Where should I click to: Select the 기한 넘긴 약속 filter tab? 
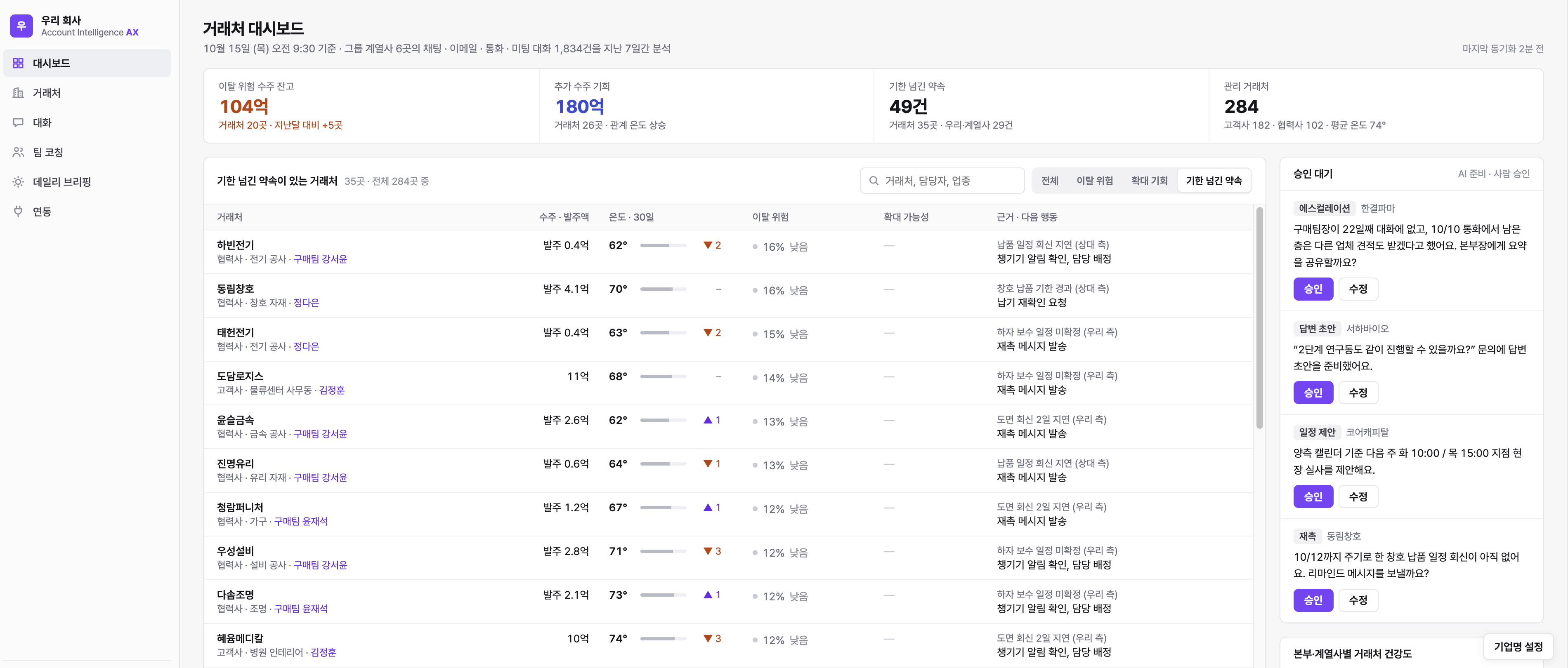[1214, 181]
